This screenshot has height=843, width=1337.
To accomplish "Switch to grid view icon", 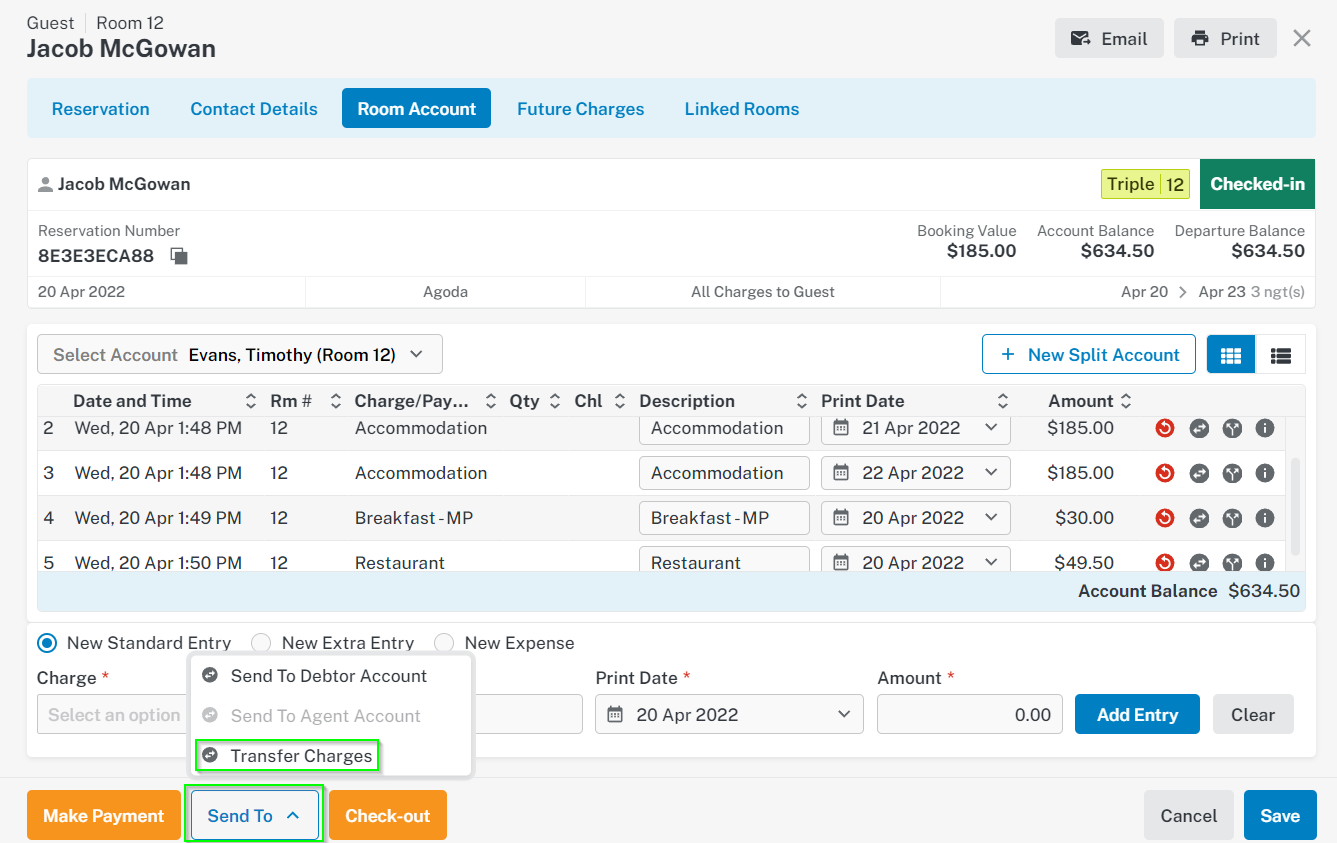I will [1231, 355].
